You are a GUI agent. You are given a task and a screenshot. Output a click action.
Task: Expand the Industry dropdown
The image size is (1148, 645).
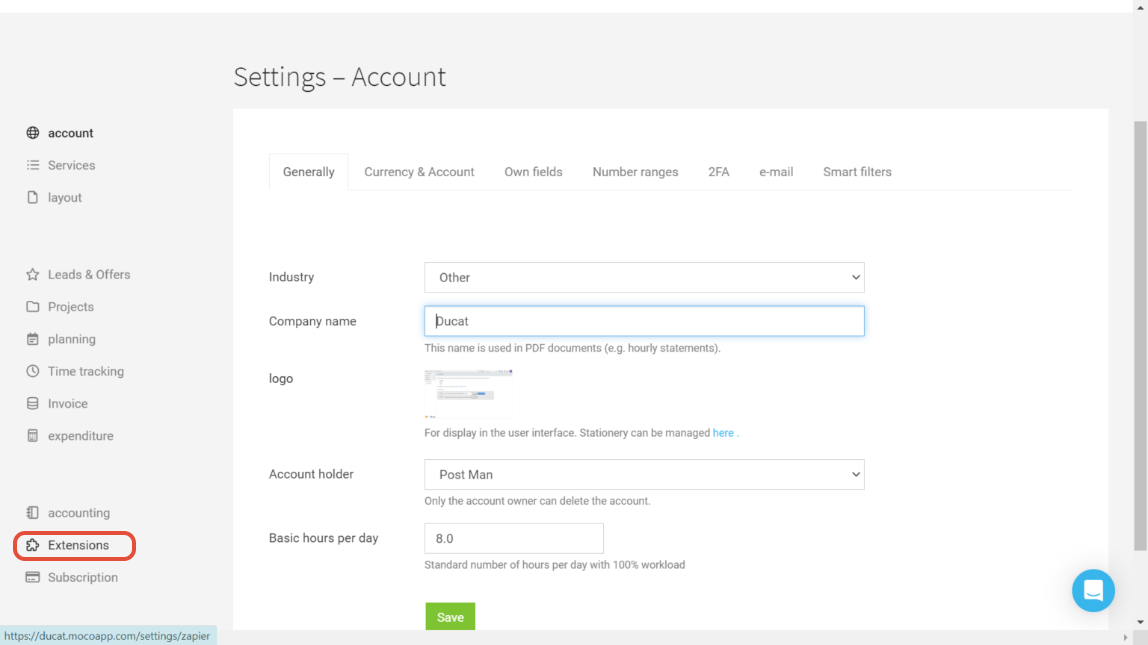point(644,278)
